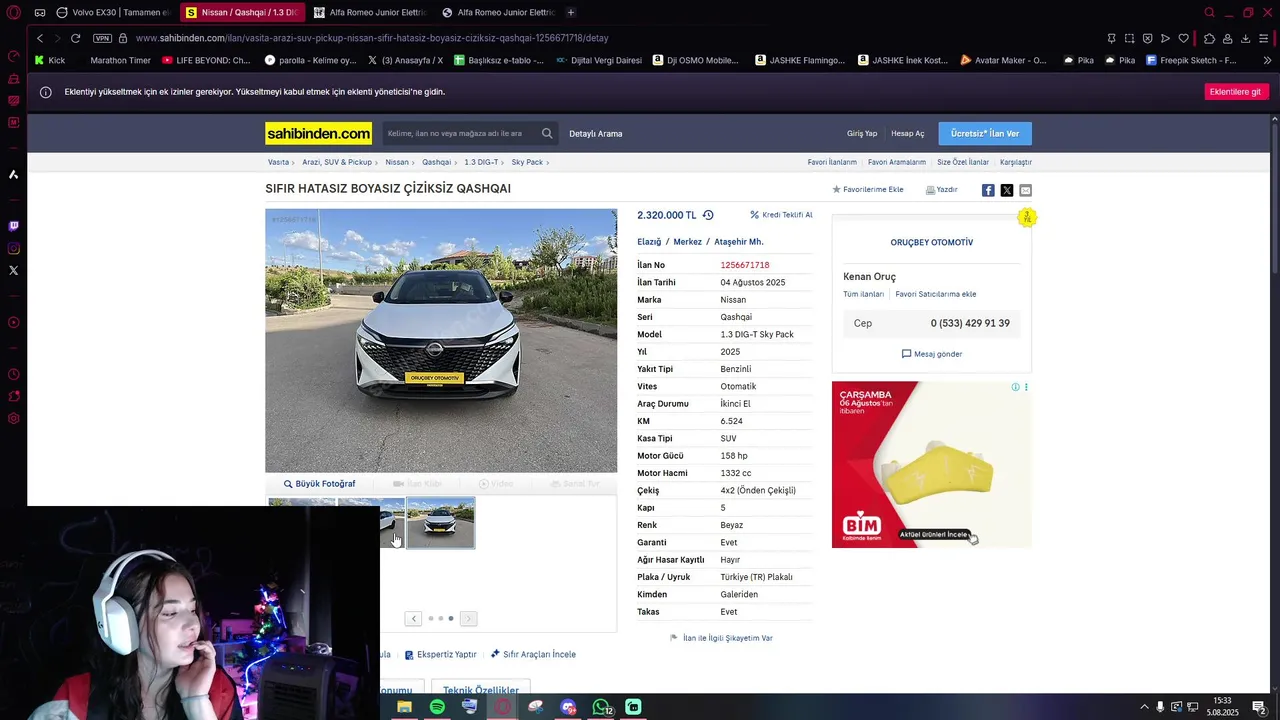
Task: Open the sidebar settings gear icon
Action: click(x=14, y=418)
